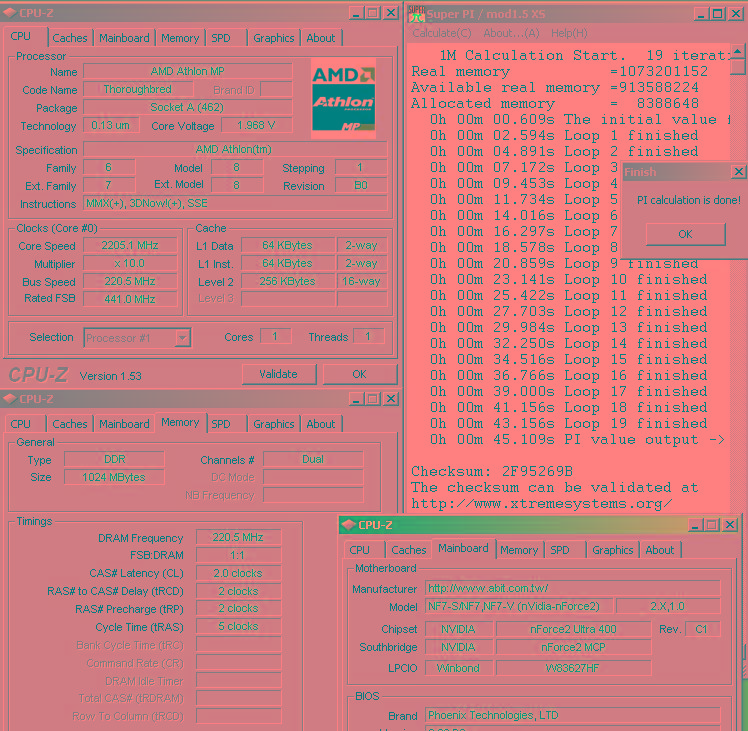Confirm PI calculation done with OK

[x=686, y=234]
